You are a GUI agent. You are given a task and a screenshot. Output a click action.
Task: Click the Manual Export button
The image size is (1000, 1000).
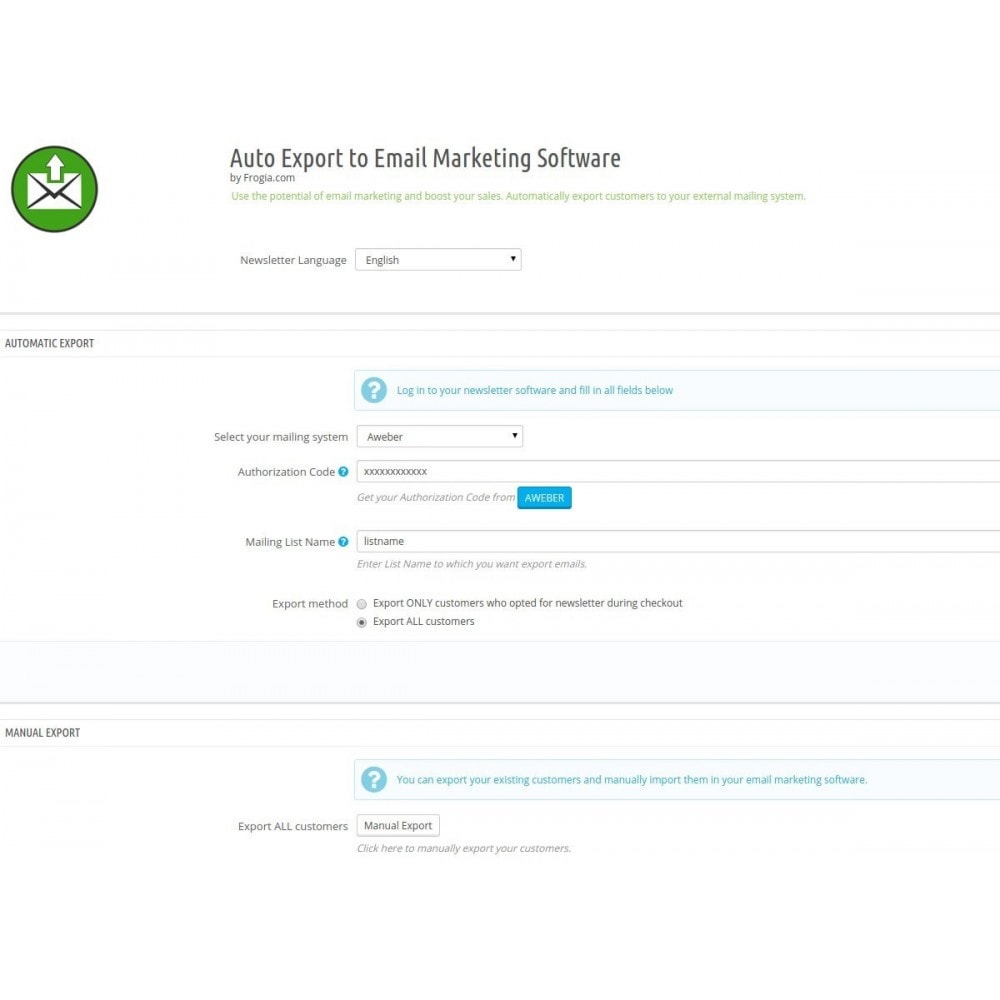click(x=398, y=825)
